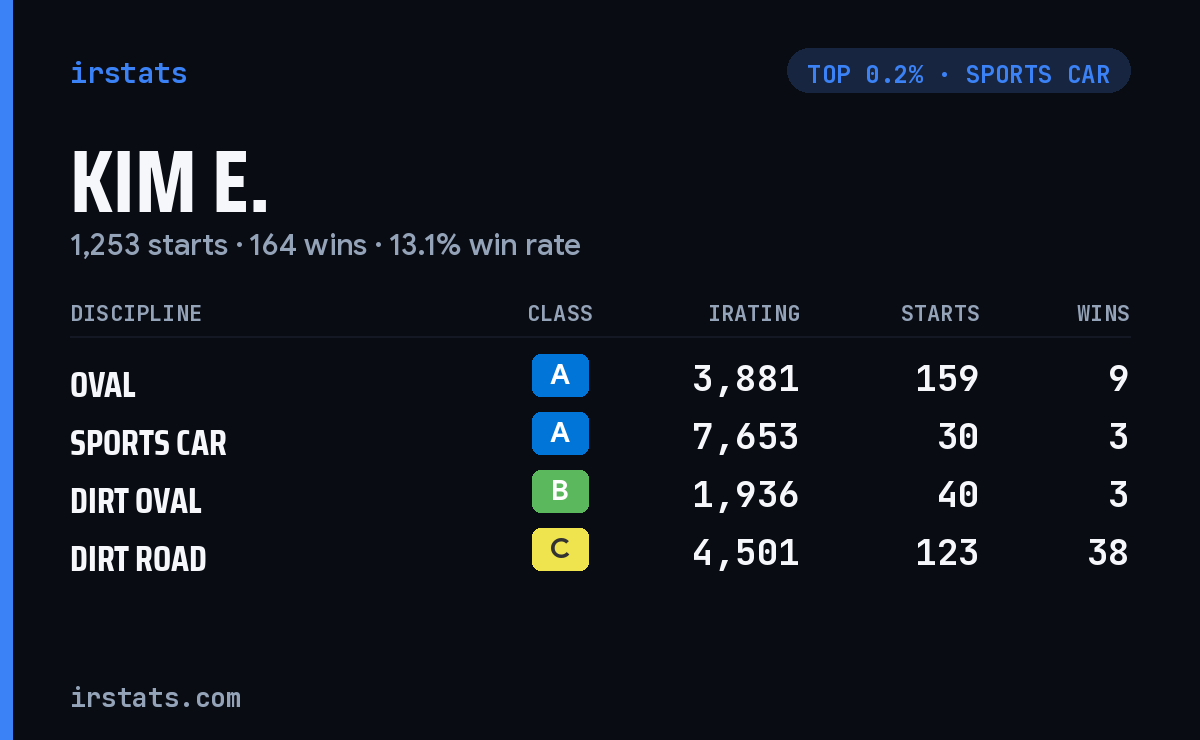Click the Dirt Road wins value 38

click(1108, 553)
